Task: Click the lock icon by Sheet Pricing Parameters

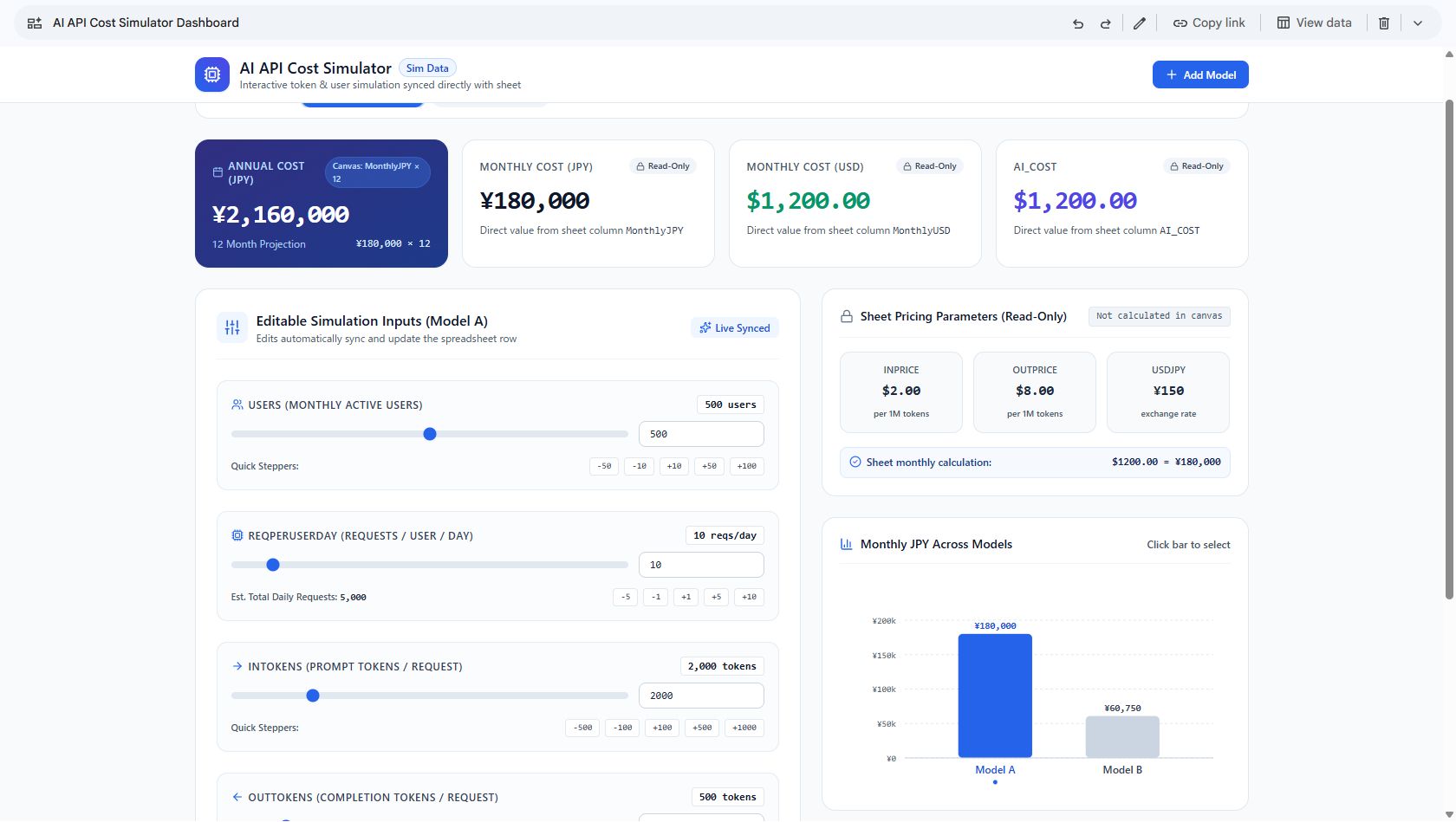Action: coord(847,317)
